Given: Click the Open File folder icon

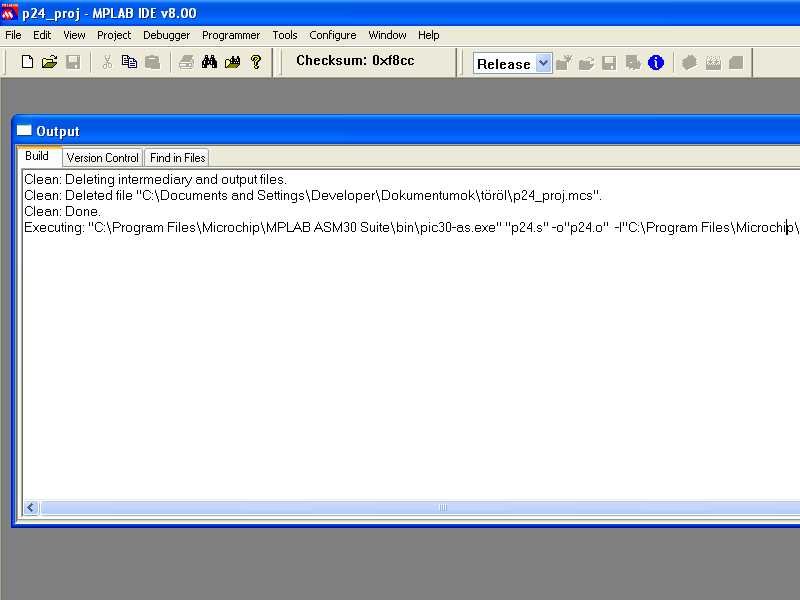Looking at the screenshot, I should pyautogui.click(x=49, y=62).
